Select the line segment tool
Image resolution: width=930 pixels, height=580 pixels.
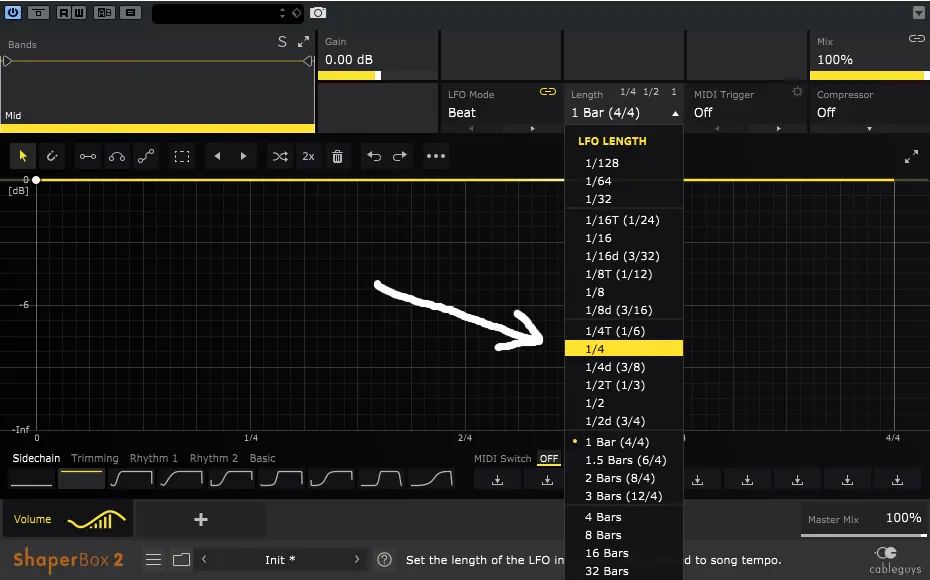[x=88, y=157]
